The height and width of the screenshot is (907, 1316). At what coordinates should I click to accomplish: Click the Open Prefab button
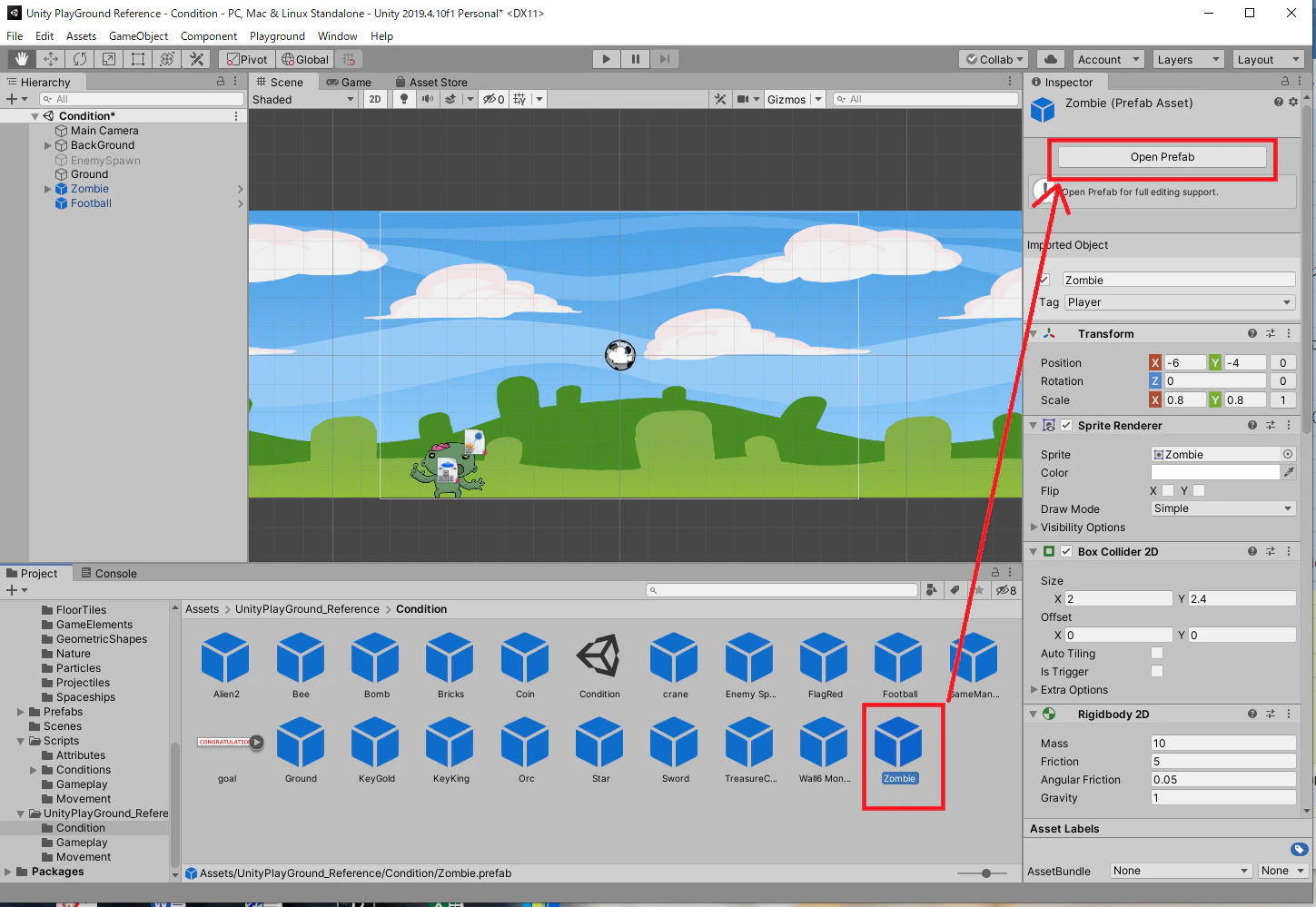point(1163,157)
